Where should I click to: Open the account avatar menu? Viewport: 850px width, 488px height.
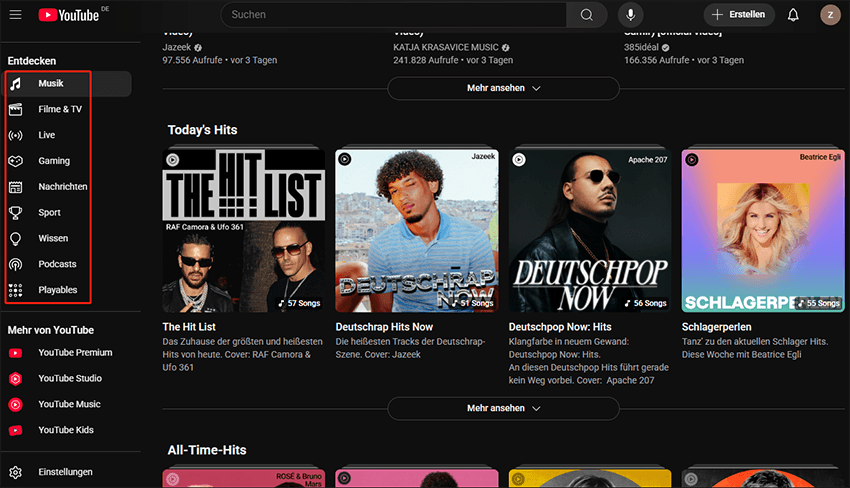tap(830, 15)
